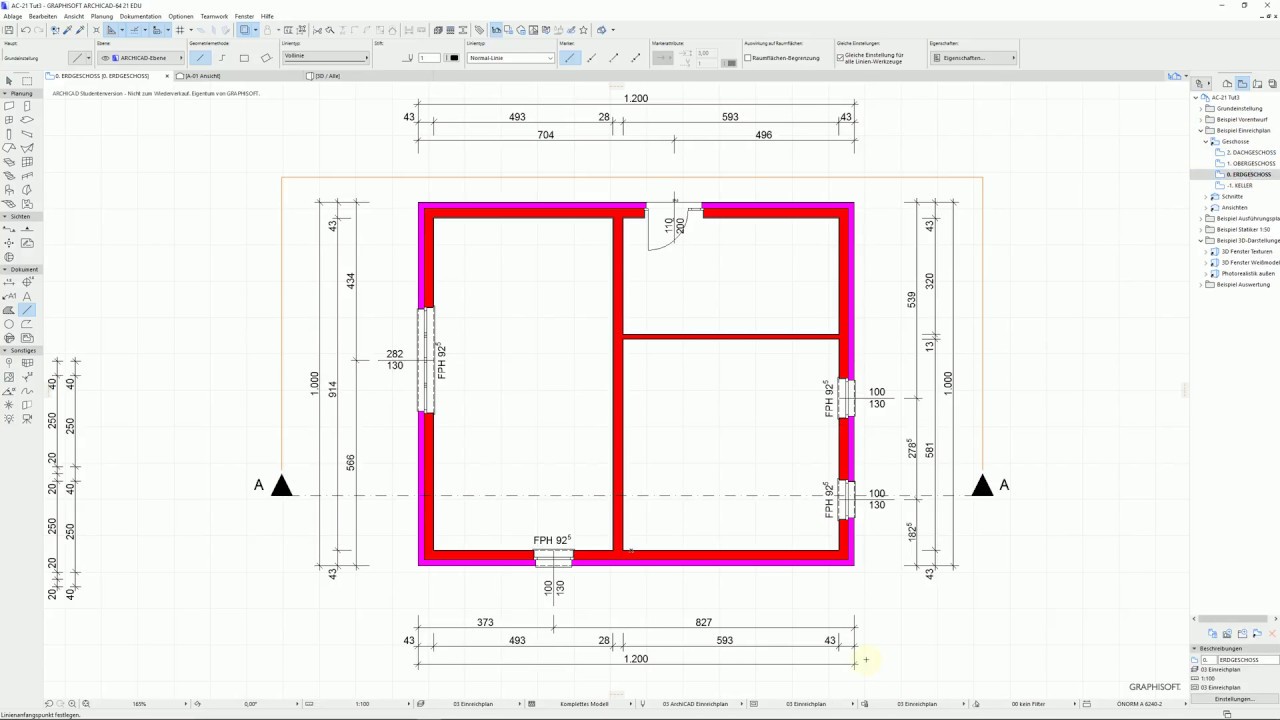Select the Circle/Arc tool
The image size is (1280, 720).
[9, 324]
